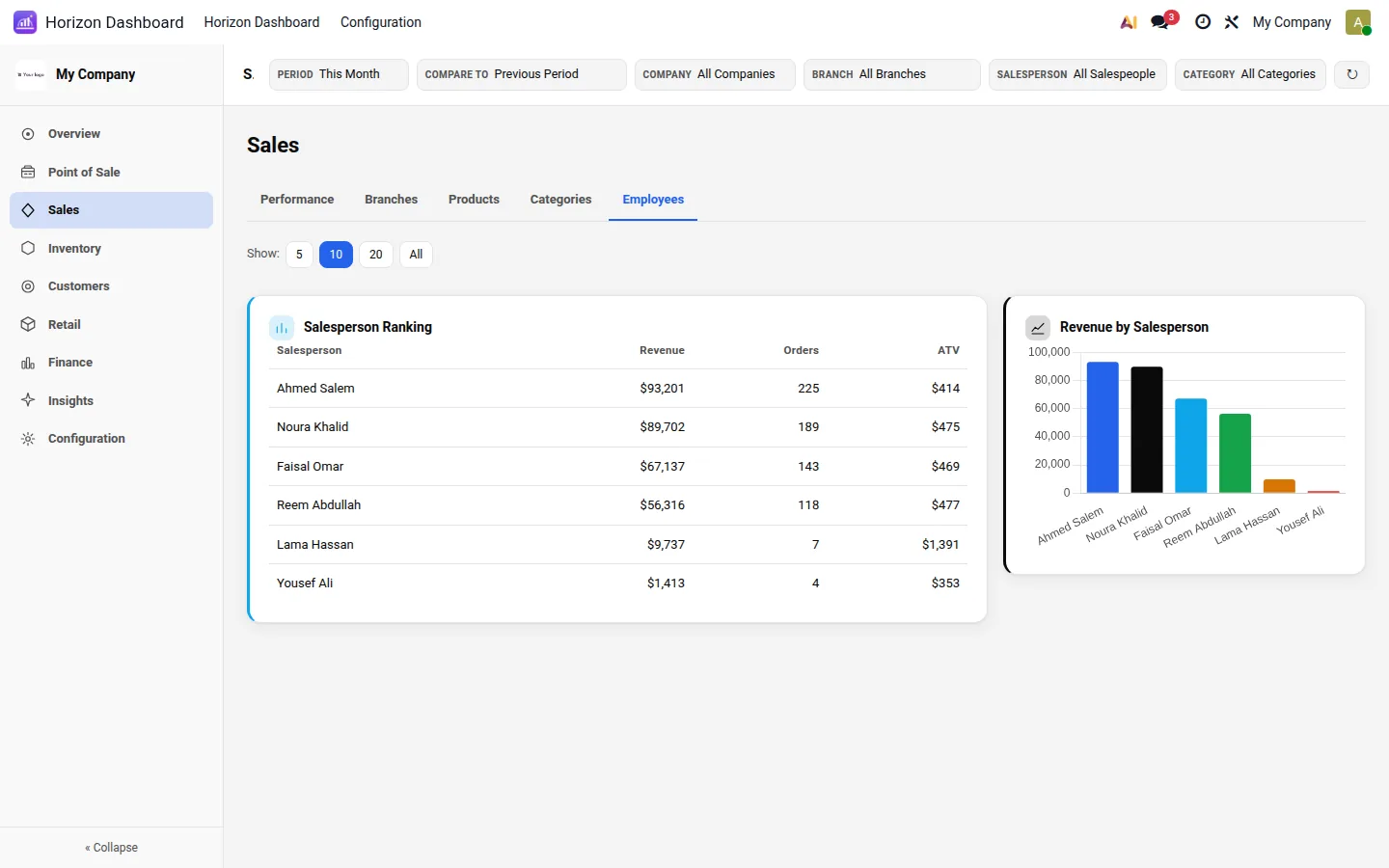Click the Finance bar chart icon
Screen dimensions: 1389x868
(28, 363)
